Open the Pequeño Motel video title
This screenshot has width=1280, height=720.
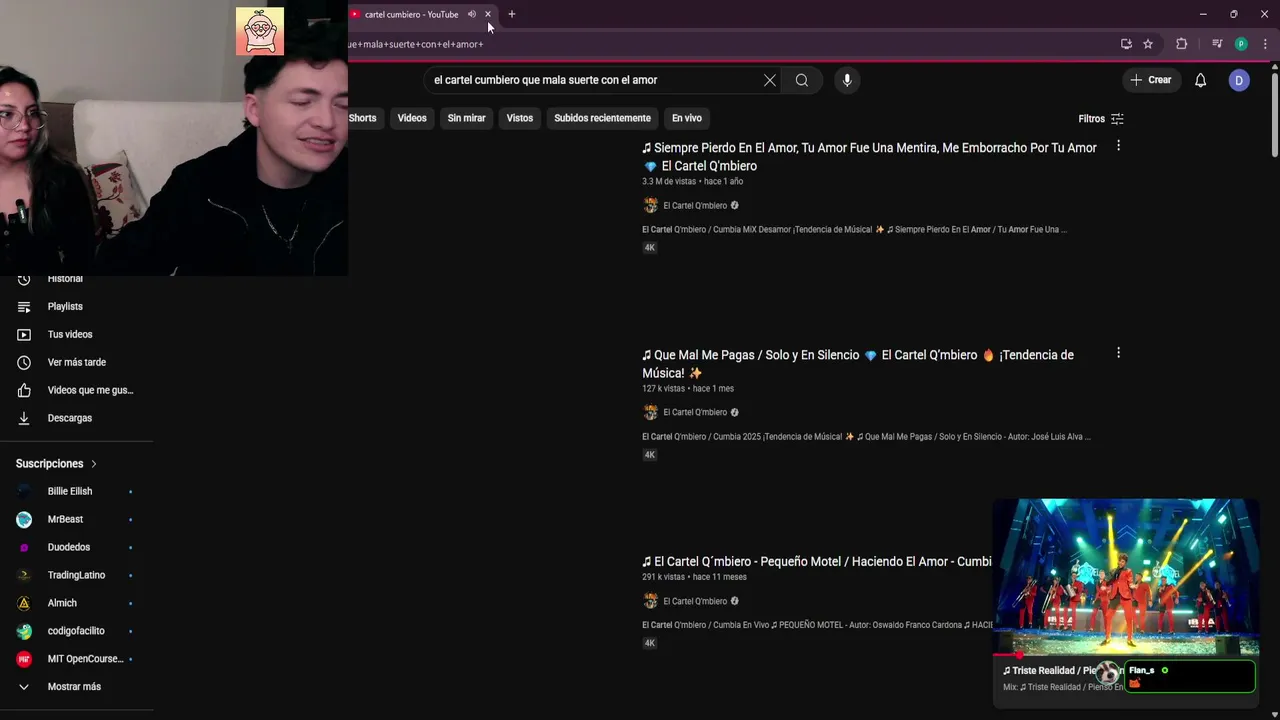pyautogui.click(x=817, y=562)
